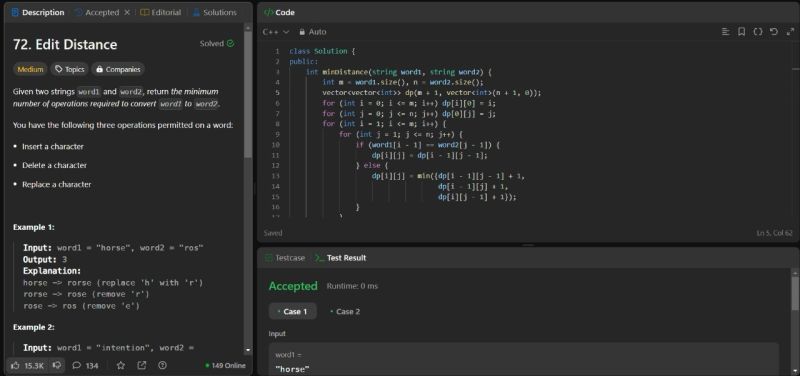Reset code with the undo arrow icon

coord(774,32)
